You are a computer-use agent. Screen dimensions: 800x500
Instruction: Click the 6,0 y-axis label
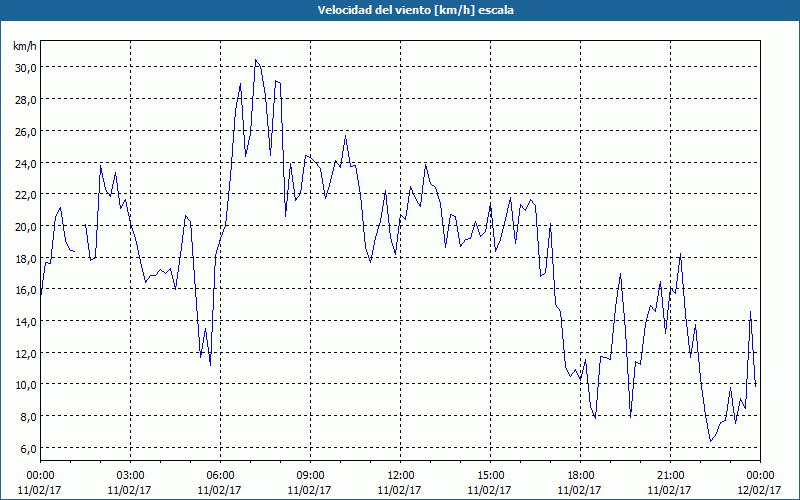pos(28,448)
